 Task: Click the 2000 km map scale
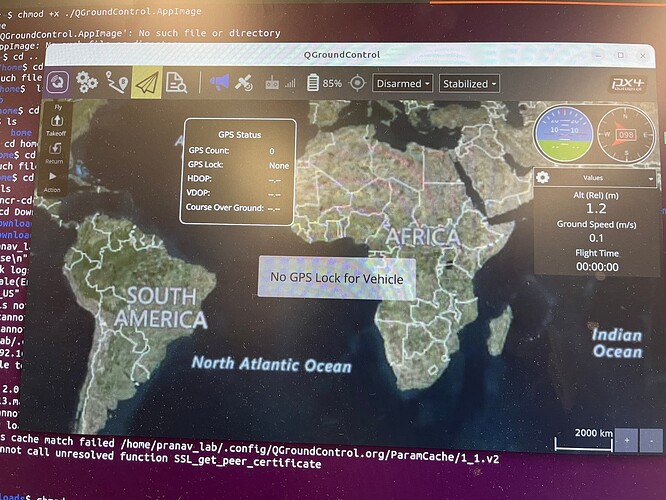(584, 440)
